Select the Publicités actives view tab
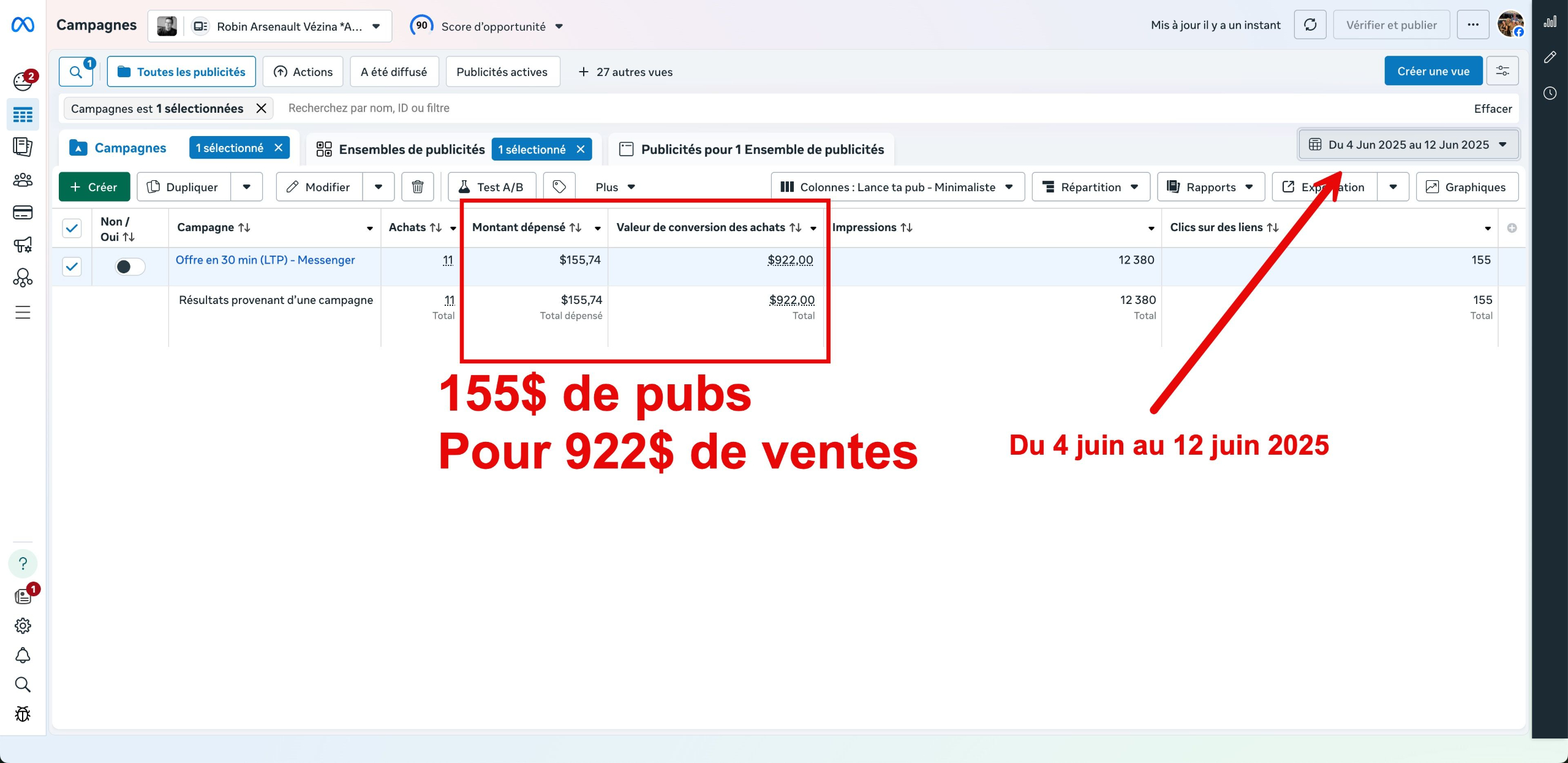The image size is (1568, 763). [x=502, y=72]
